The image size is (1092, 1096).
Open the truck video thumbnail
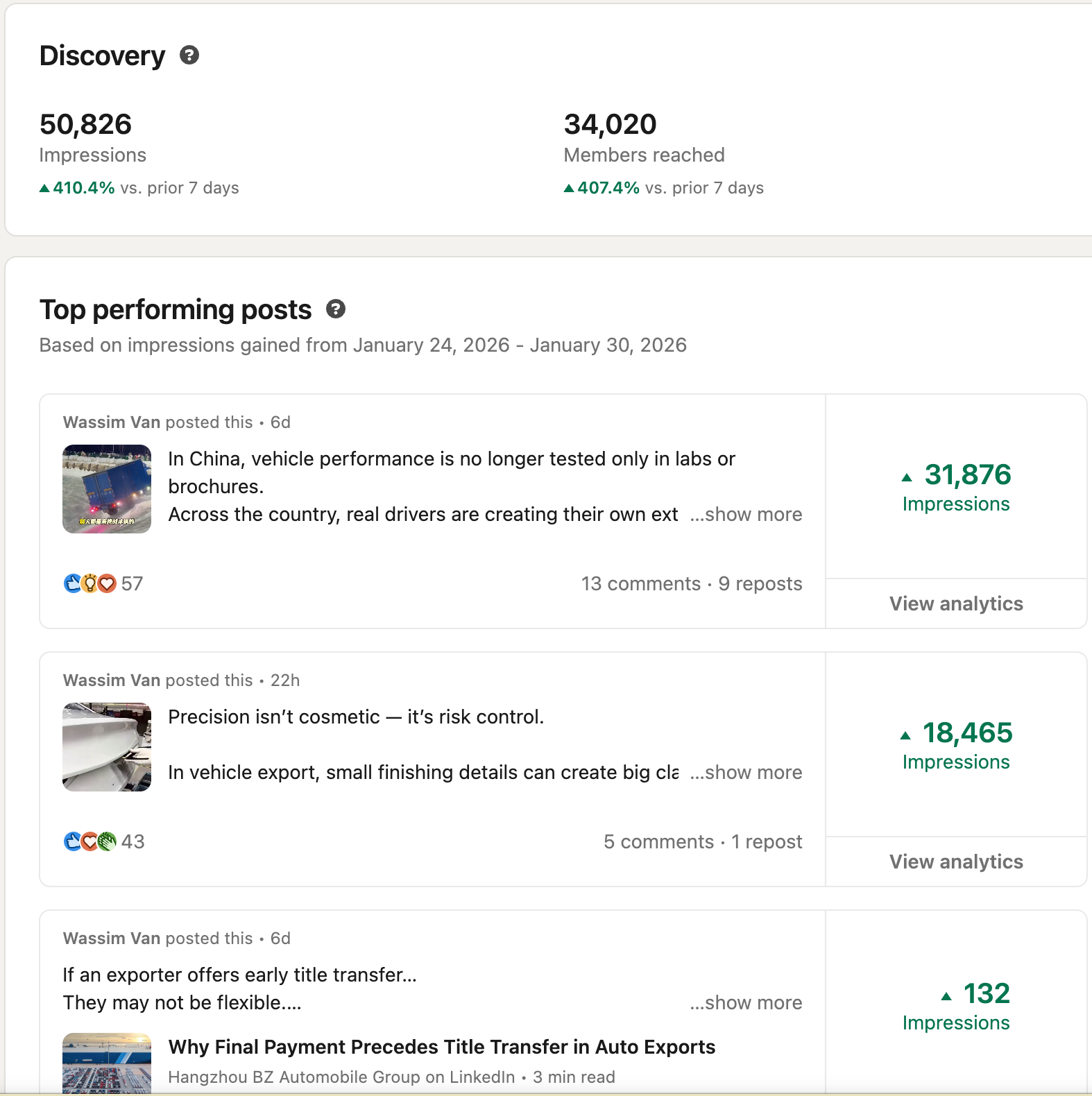pyautogui.click(x=107, y=489)
